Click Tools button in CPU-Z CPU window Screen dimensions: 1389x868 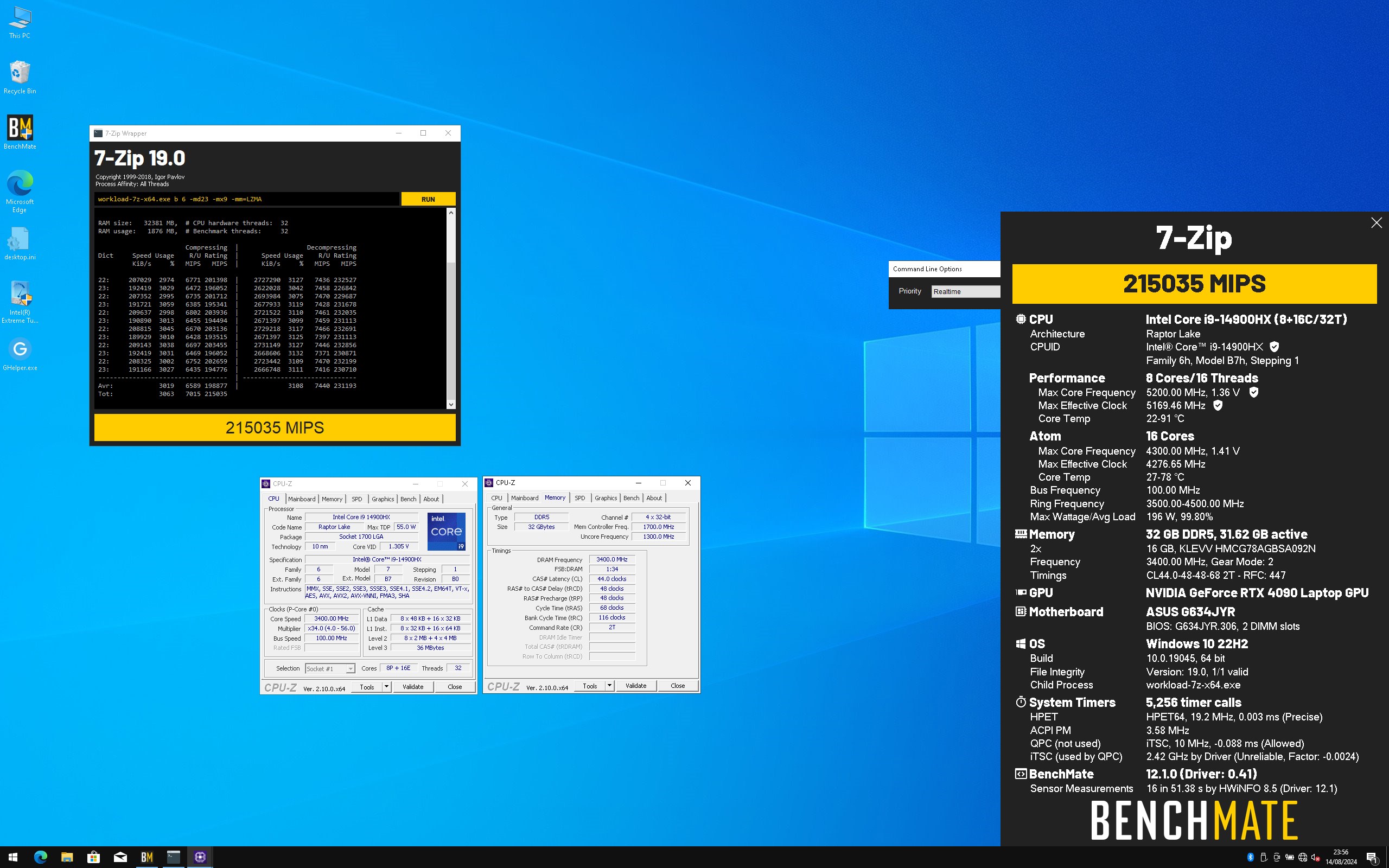coord(367,687)
